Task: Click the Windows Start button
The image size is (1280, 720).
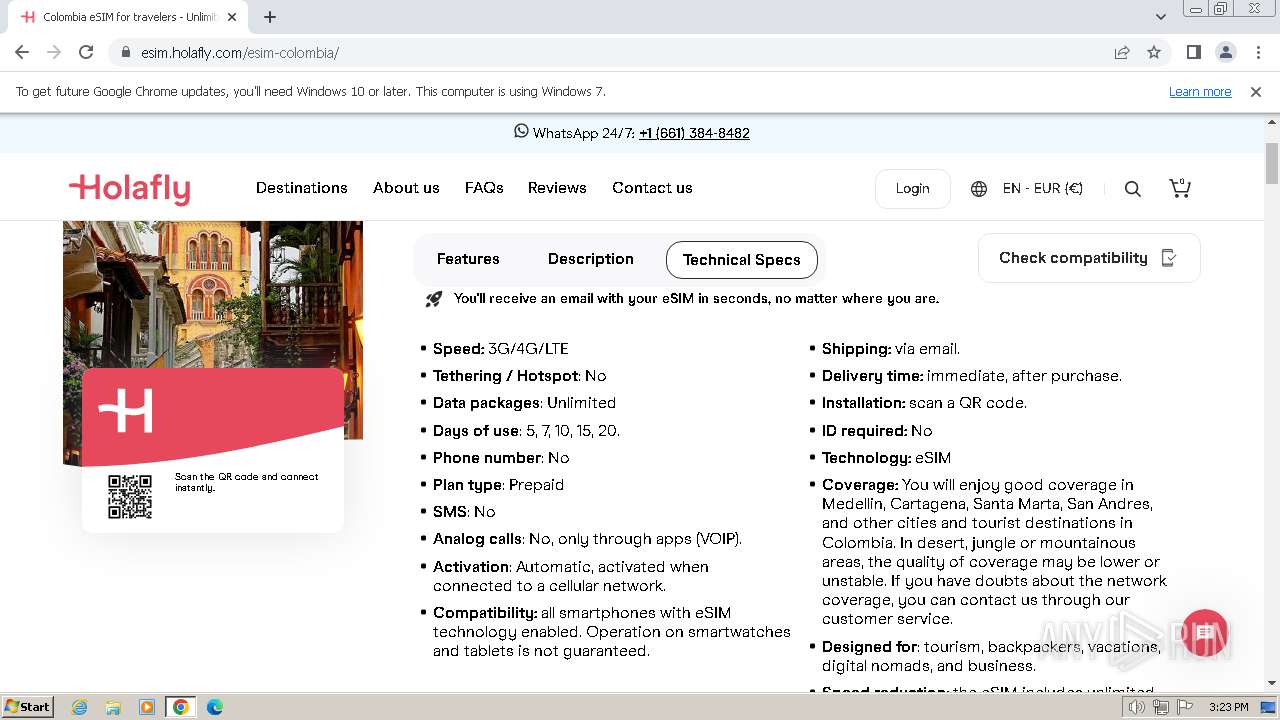Action: 28,707
